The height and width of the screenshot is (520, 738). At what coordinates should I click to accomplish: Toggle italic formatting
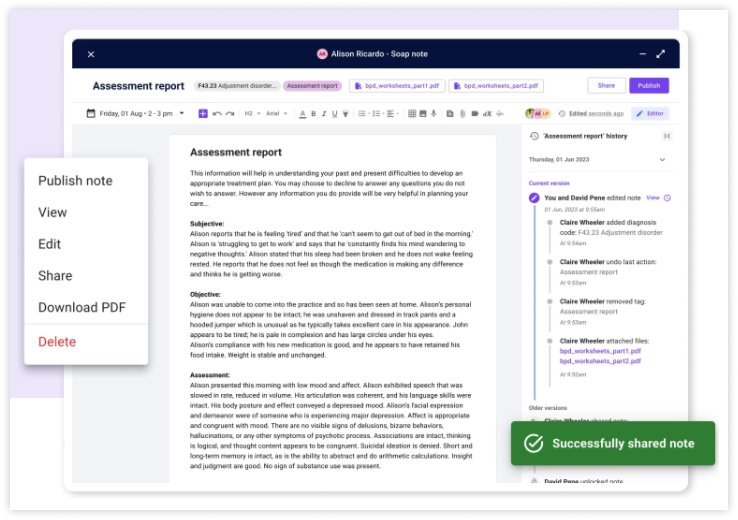pos(324,113)
